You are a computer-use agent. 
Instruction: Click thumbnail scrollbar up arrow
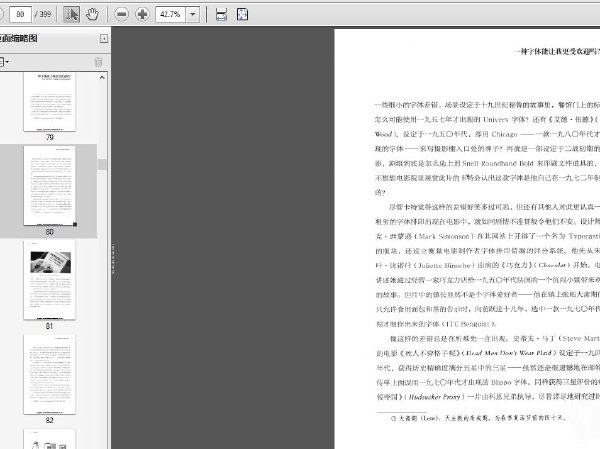pos(102,77)
